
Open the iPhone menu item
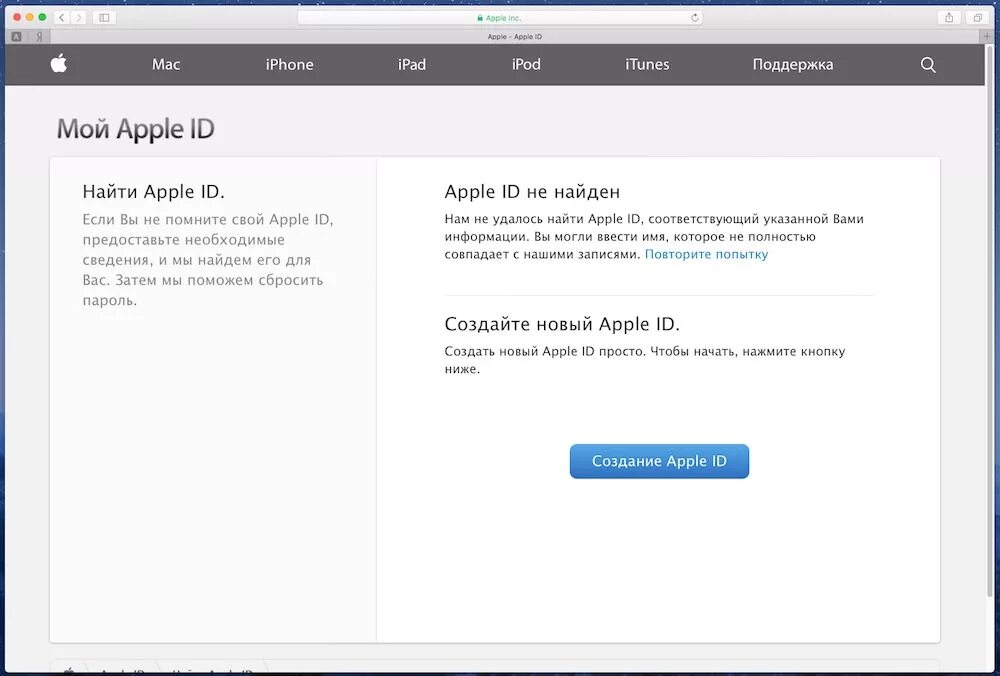290,64
